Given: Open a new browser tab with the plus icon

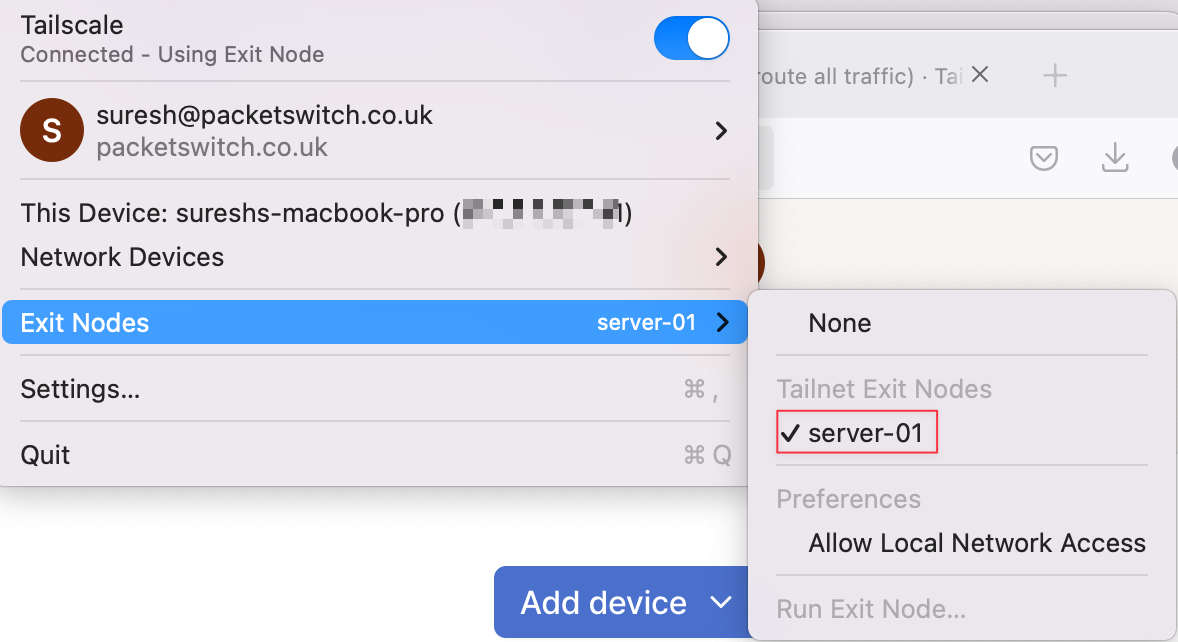Looking at the screenshot, I should (x=1055, y=74).
